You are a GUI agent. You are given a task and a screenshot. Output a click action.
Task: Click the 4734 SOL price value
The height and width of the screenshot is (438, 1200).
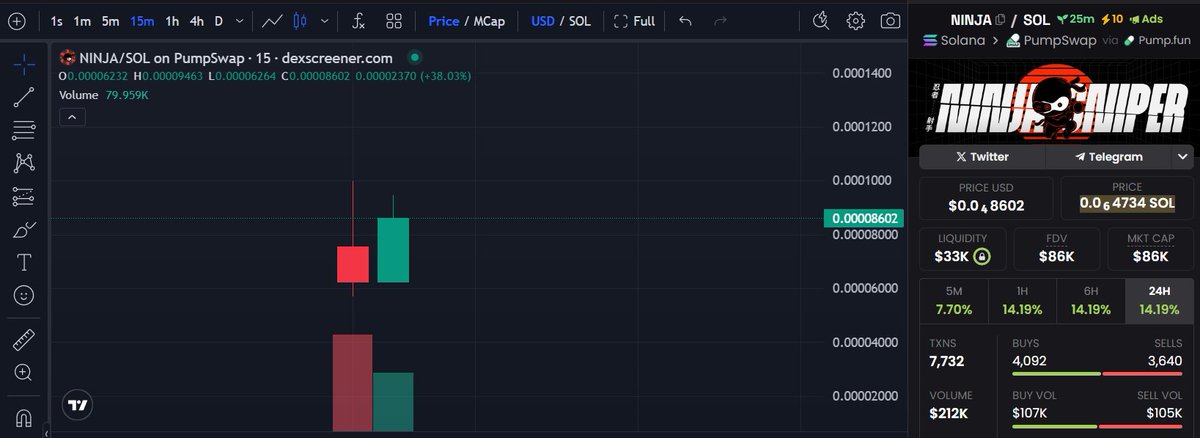[1127, 203]
